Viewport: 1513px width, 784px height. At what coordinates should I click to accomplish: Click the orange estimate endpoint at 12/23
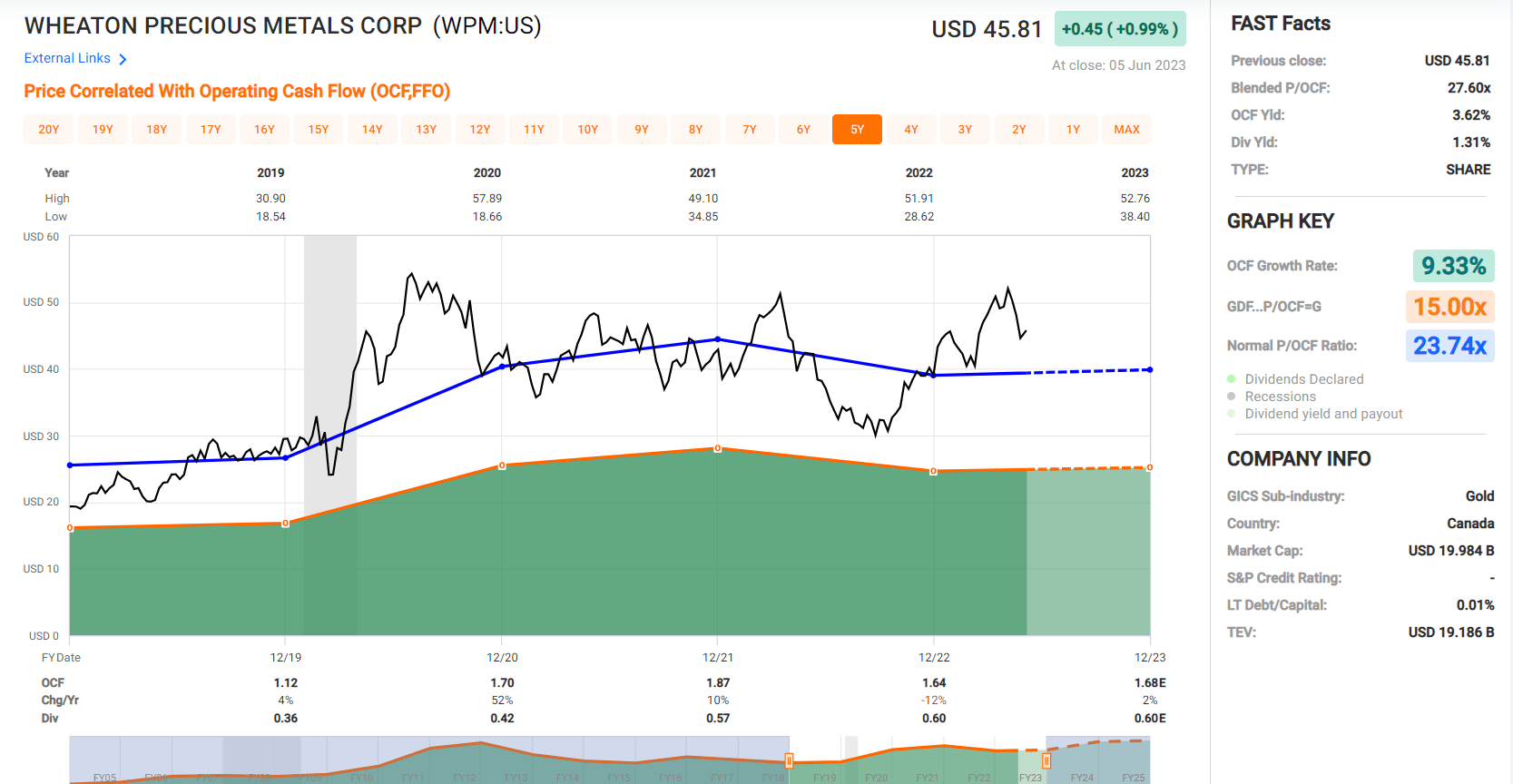pyautogui.click(x=1150, y=467)
